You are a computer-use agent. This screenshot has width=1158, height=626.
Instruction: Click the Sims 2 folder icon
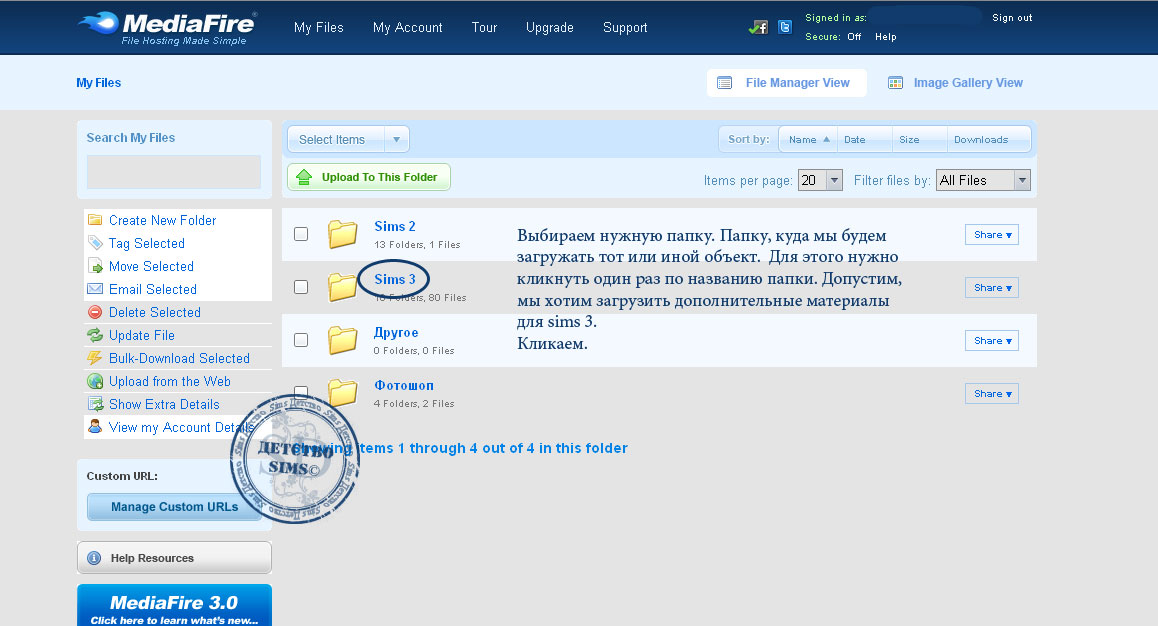click(x=343, y=234)
